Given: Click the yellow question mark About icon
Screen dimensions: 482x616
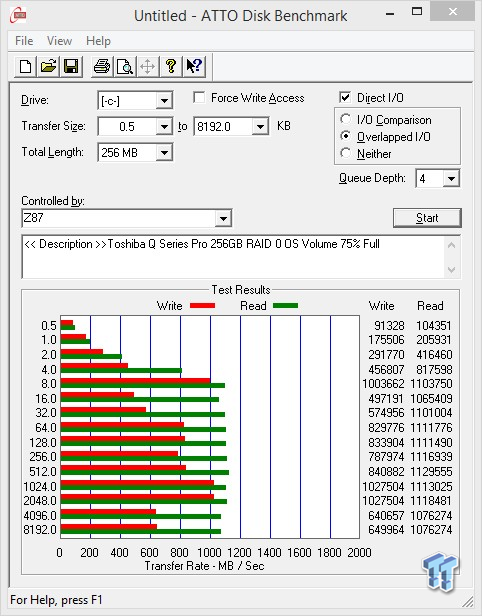Looking at the screenshot, I should [x=170, y=66].
